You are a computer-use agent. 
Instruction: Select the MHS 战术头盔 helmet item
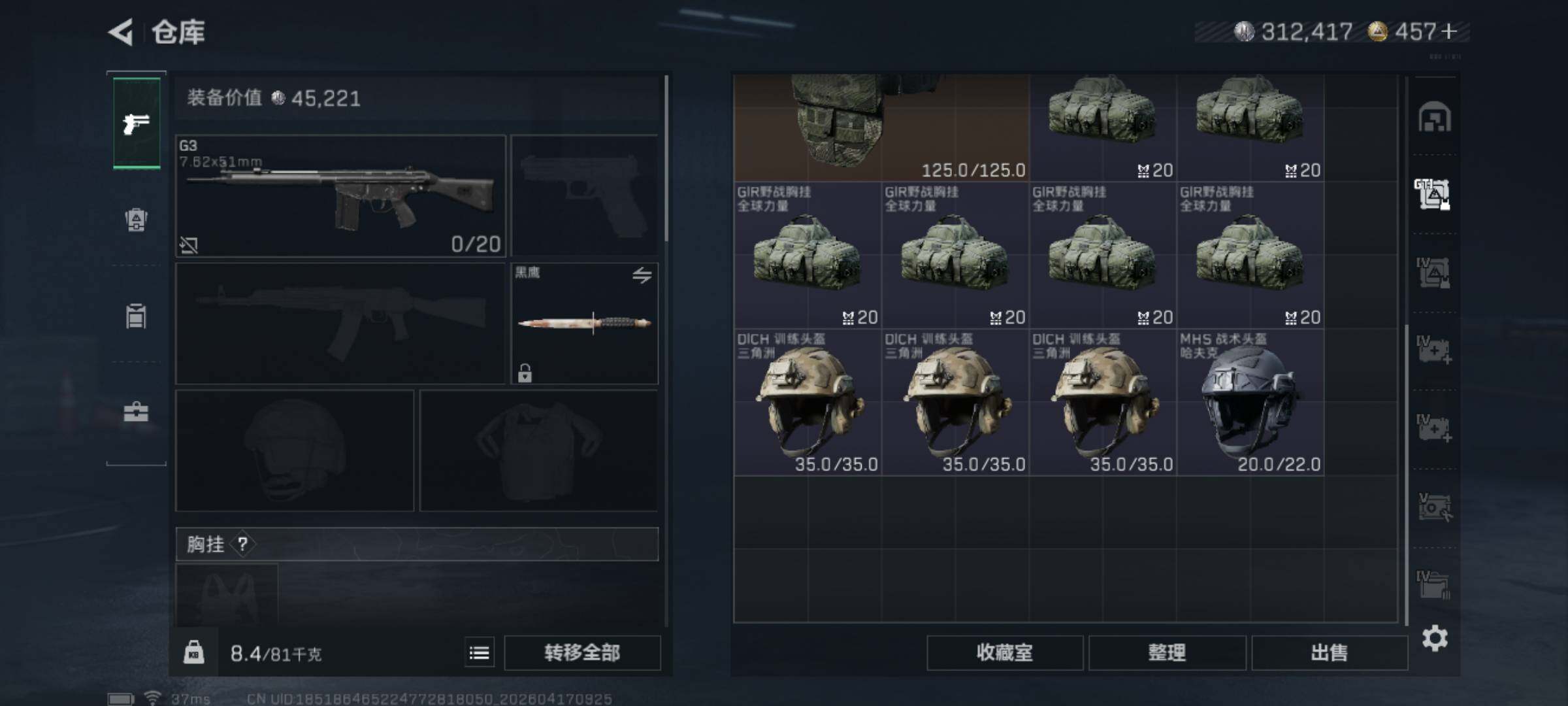click(x=1250, y=403)
